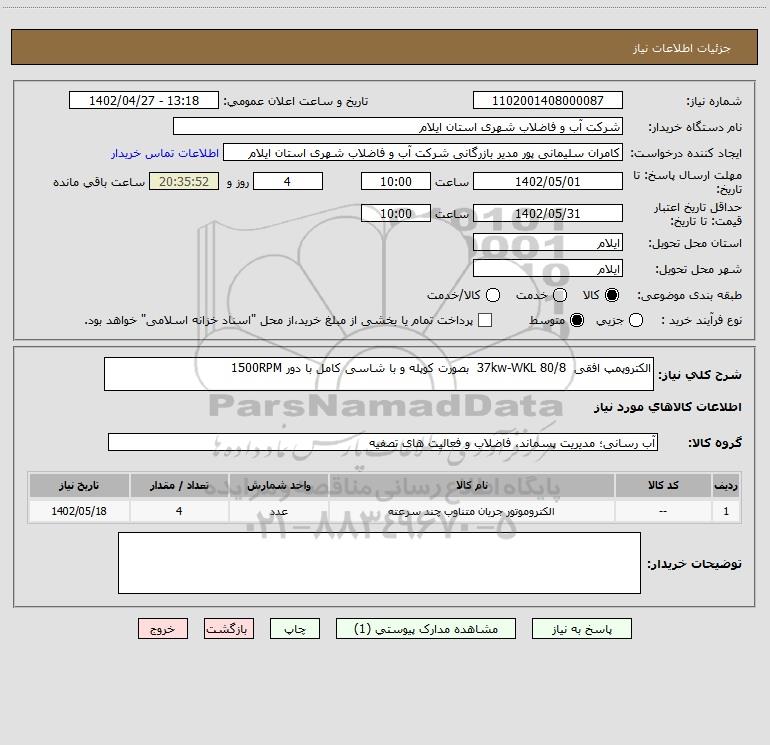Click the گروه کالا field
Viewport: 770px width, 745px height.
pos(383,442)
